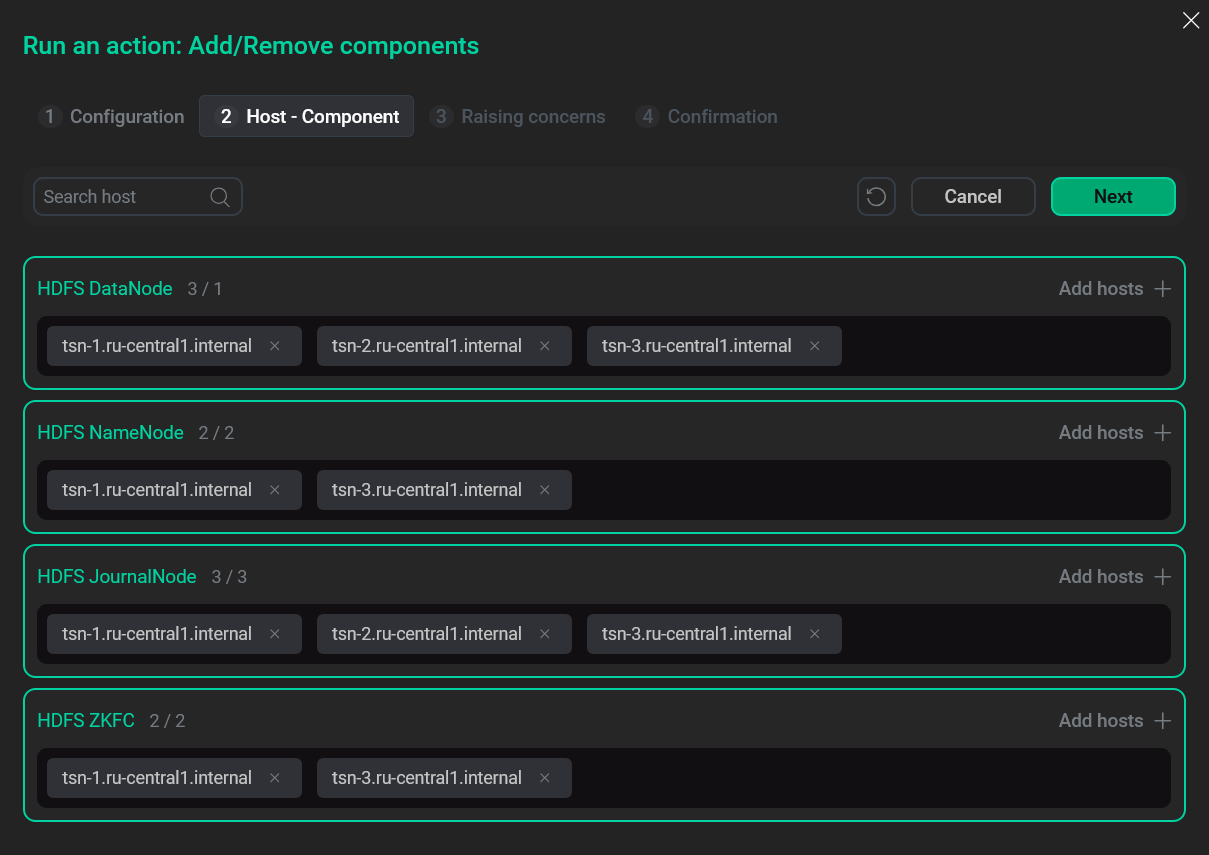Remove tsn-2.ru-central1.internal from HDFS JournalNode
Image resolution: width=1209 pixels, height=855 pixels.
click(544, 633)
